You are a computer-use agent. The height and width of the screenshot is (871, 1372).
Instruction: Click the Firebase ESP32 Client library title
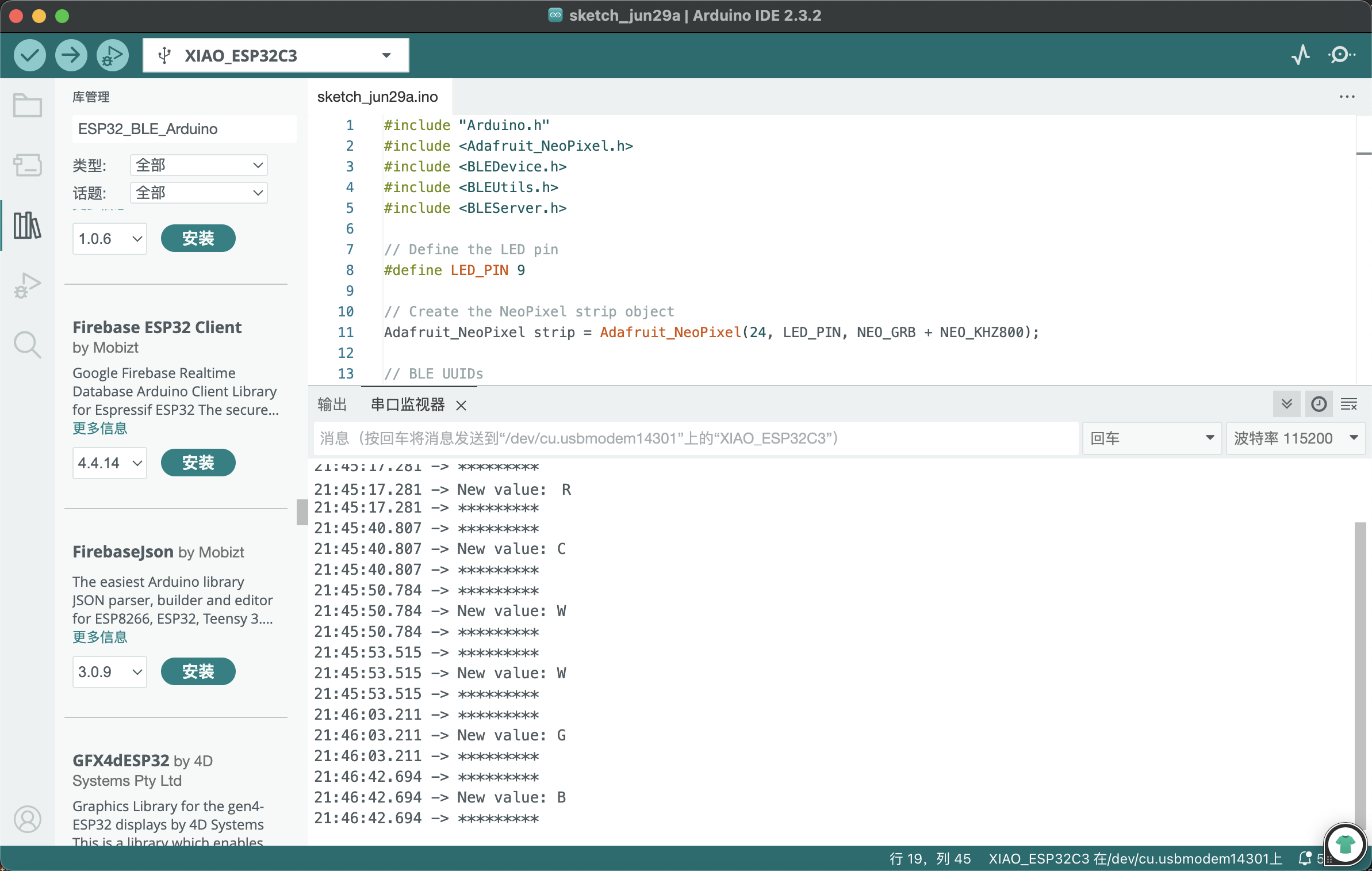[157, 327]
